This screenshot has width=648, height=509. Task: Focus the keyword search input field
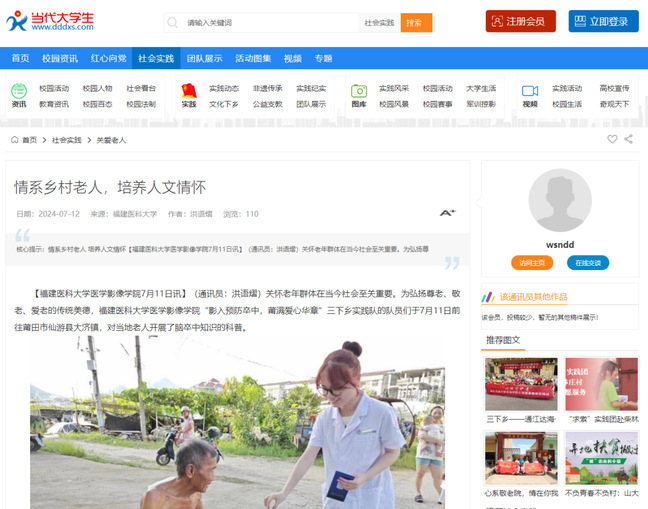(x=270, y=22)
